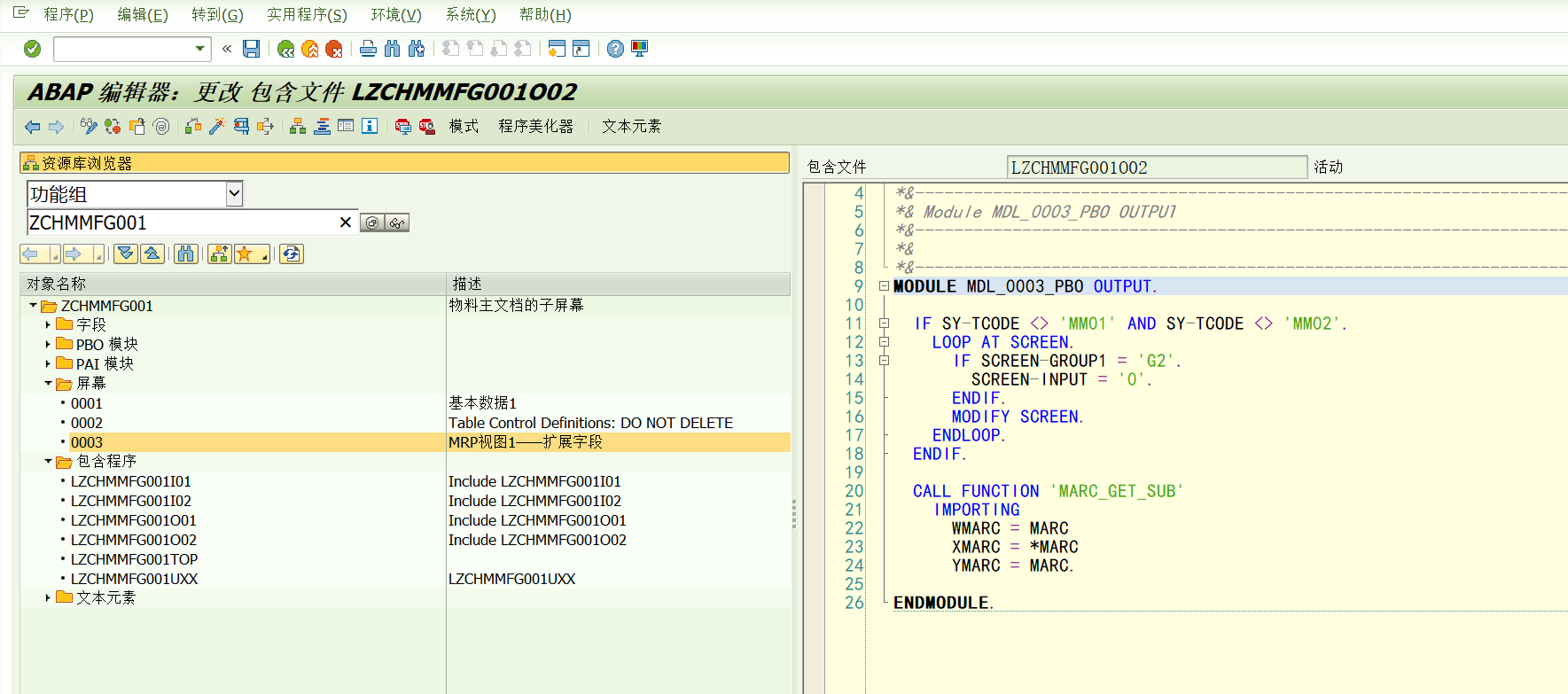
Task: Click the 描述 column header
Action: pos(619,284)
